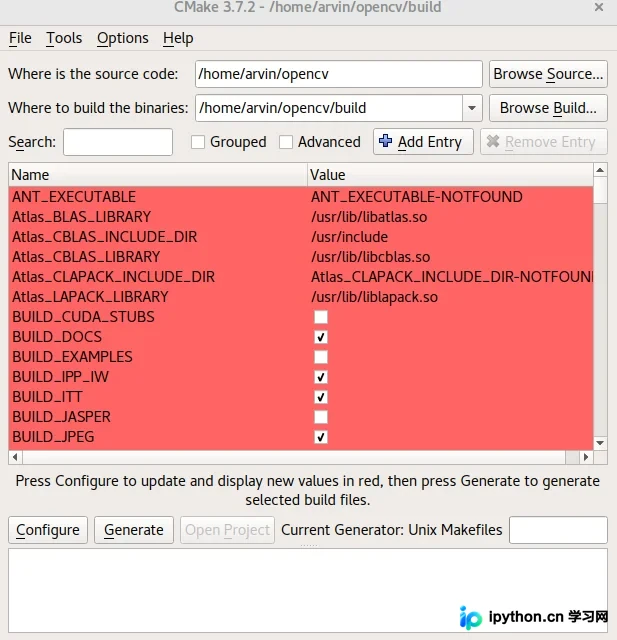Select the Atlas_BLAS_LIBRARY entry

pyautogui.click(x=82, y=217)
